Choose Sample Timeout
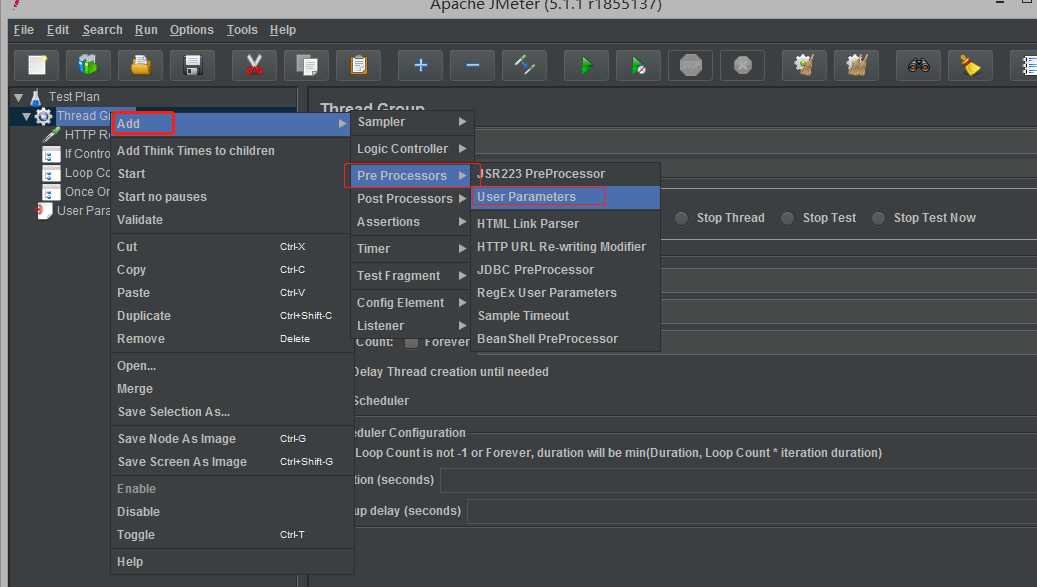Image resolution: width=1037 pixels, height=587 pixels. point(565,316)
